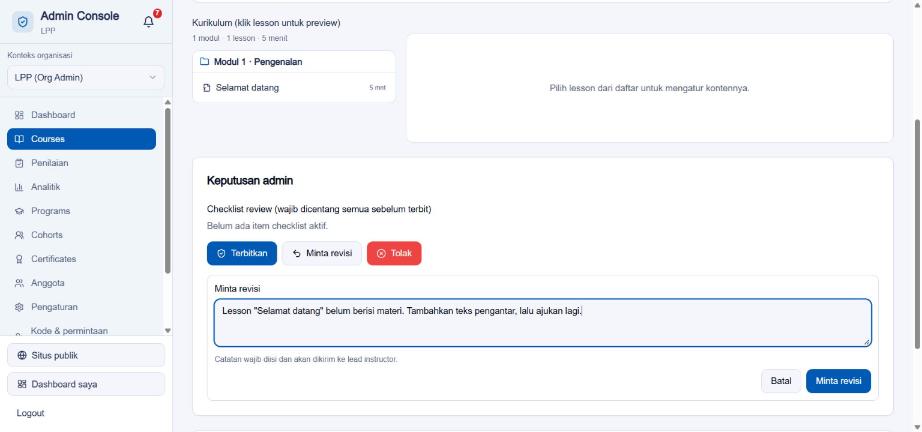
Task: Navigate to Programs in the sidebar
Action: [x=81, y=211]
